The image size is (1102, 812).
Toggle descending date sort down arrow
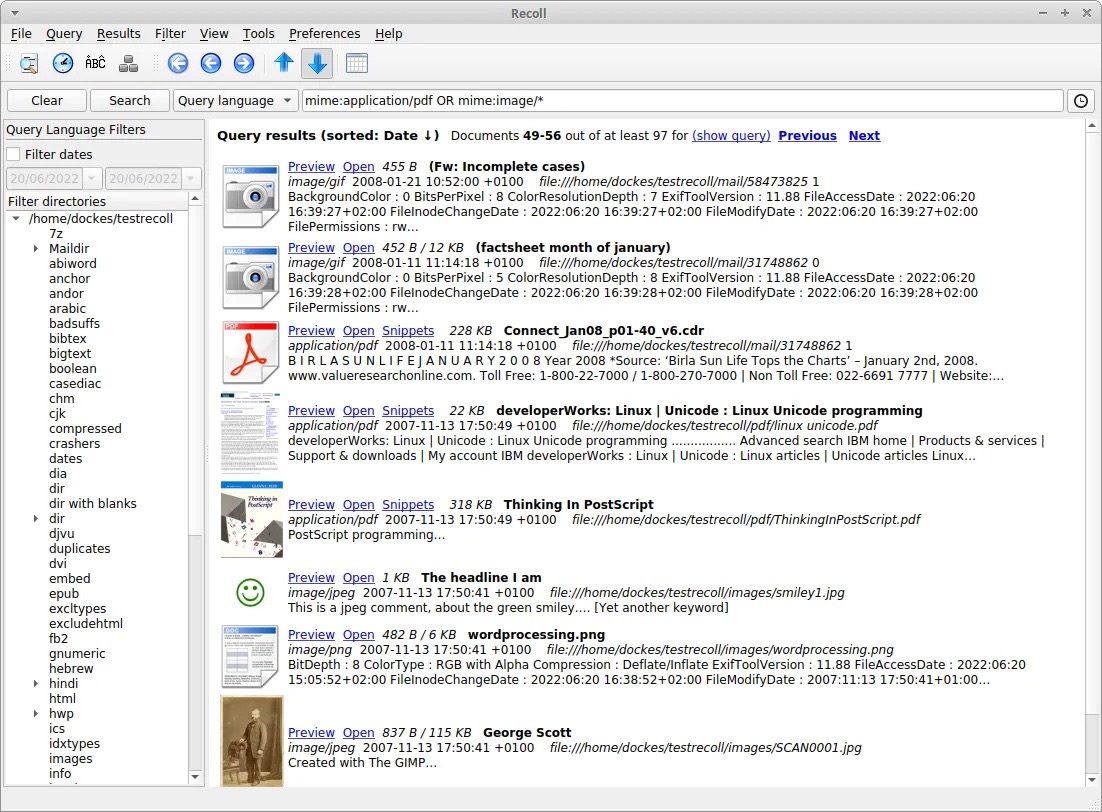click(317, 63)
